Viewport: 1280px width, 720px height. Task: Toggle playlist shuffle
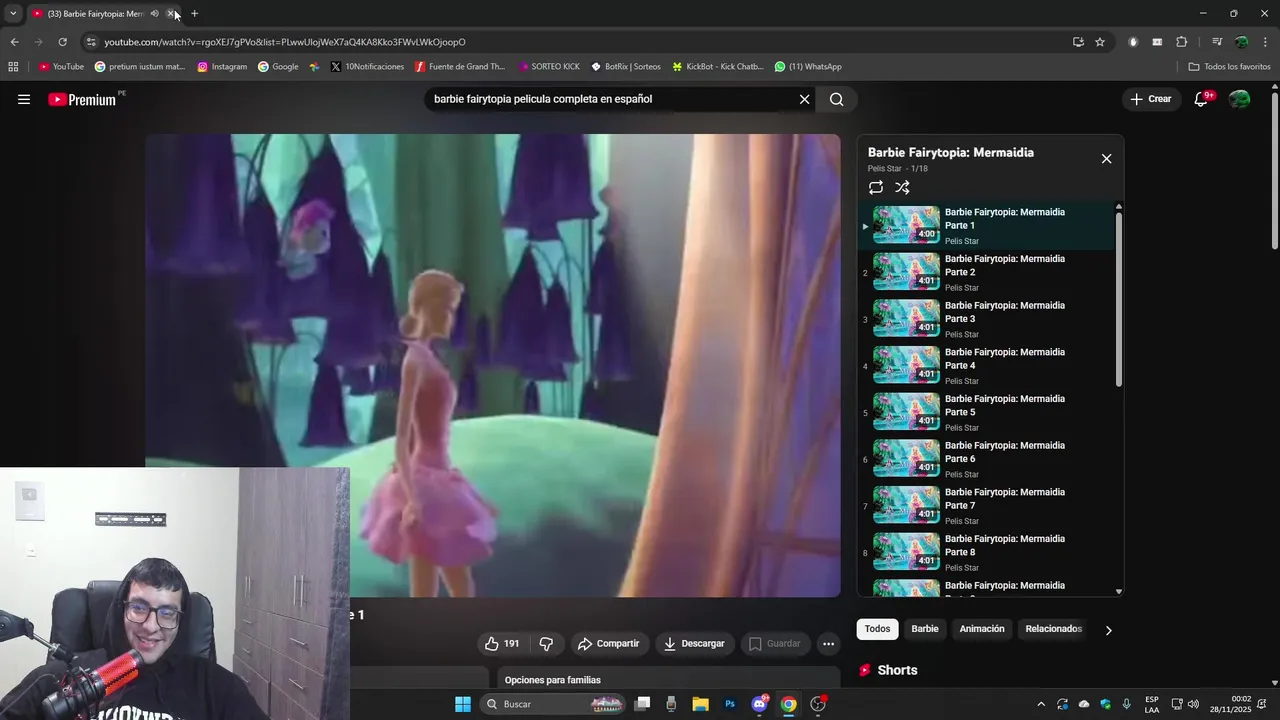(x=902, y=187)
